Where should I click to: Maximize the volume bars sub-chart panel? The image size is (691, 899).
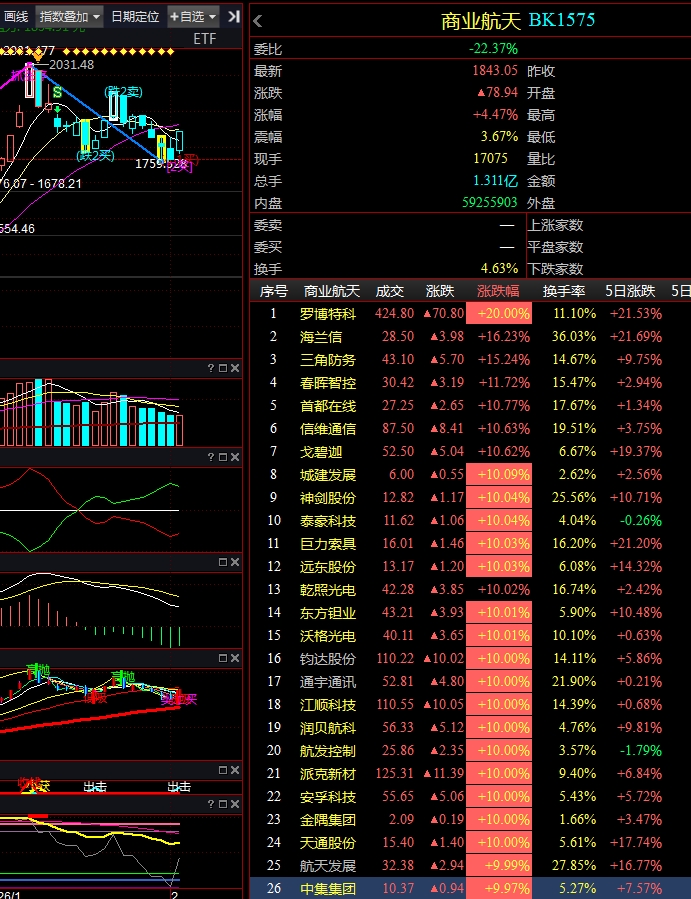coord(222,368)
